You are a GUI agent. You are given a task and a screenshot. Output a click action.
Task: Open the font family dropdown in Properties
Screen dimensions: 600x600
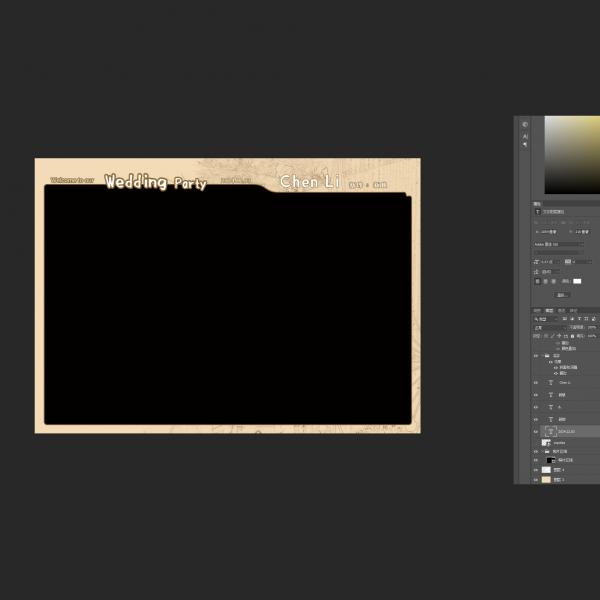(x=558, y=244)
